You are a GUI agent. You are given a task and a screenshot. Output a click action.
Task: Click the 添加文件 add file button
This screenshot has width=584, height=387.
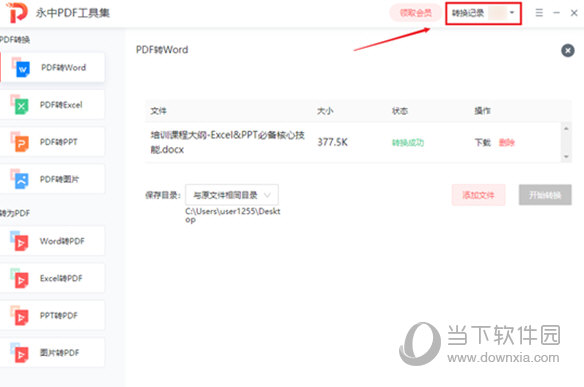click(x=478, y=195)
